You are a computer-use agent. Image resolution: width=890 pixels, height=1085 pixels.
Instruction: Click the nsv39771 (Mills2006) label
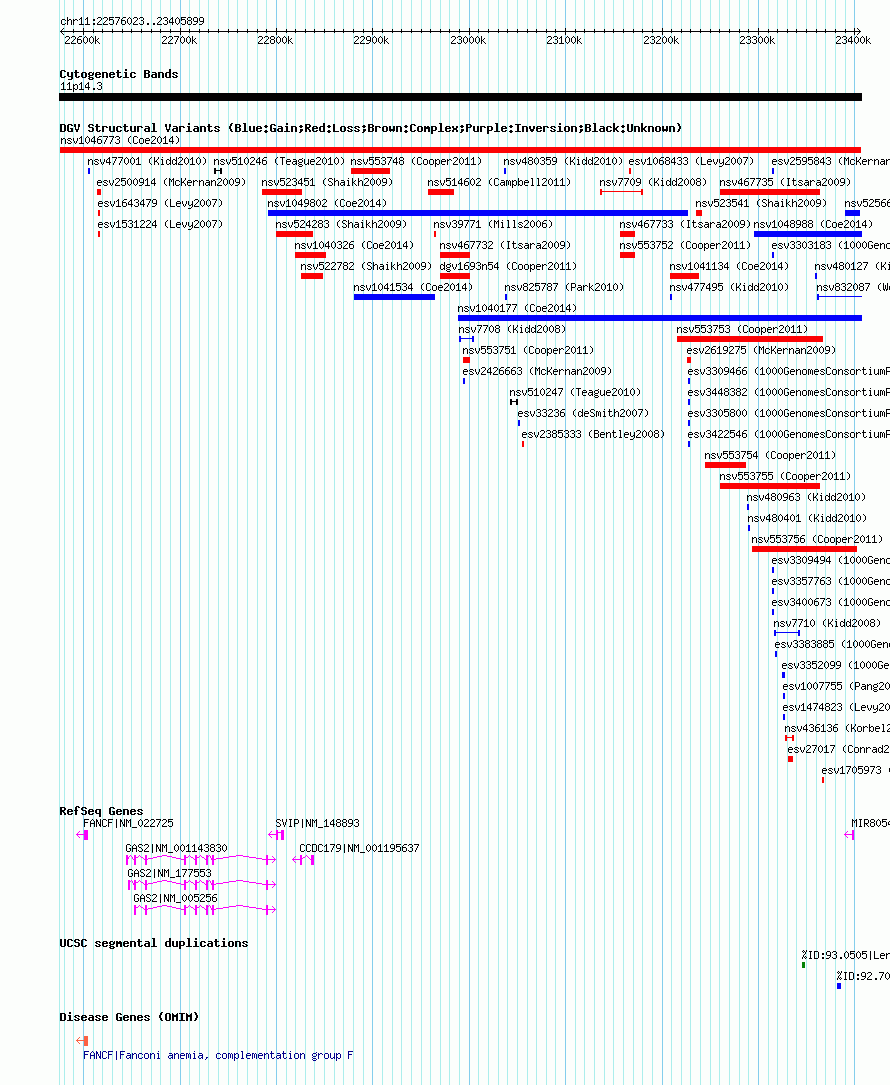tap(493, 224)
